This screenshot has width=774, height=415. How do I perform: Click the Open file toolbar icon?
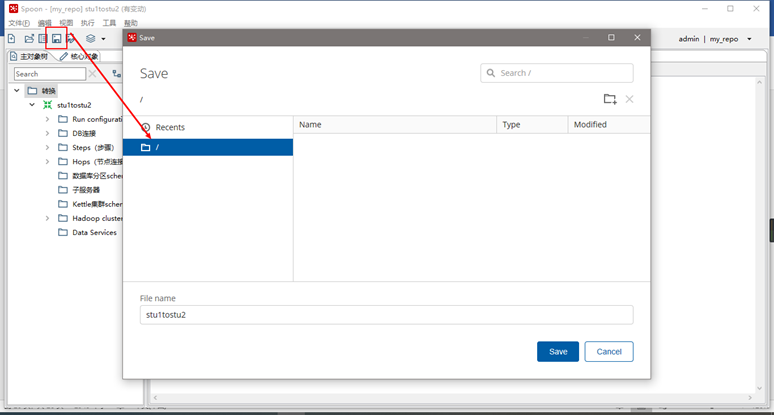(29, 39)
